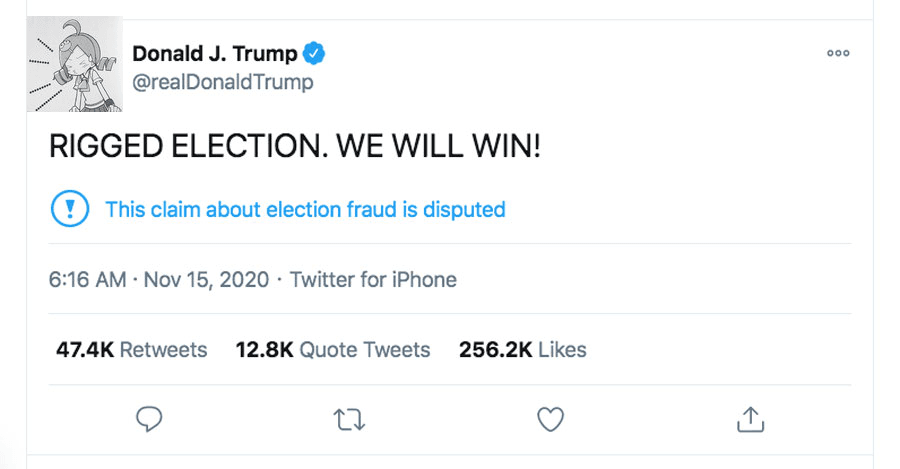Click the blue exclamation warning icon
The width and height of the screenshot is (900, 469).
pos(70,210)
